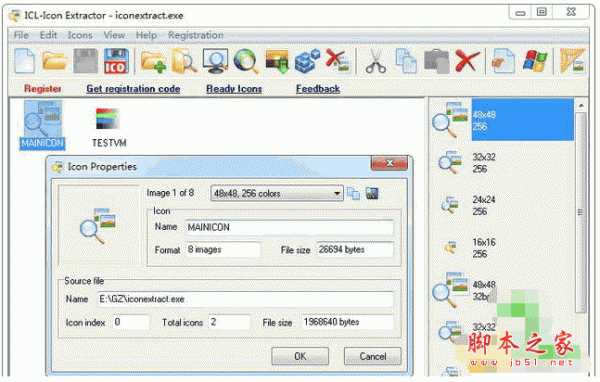Click Cancel in Icon Properties dialog

point(373,356)
